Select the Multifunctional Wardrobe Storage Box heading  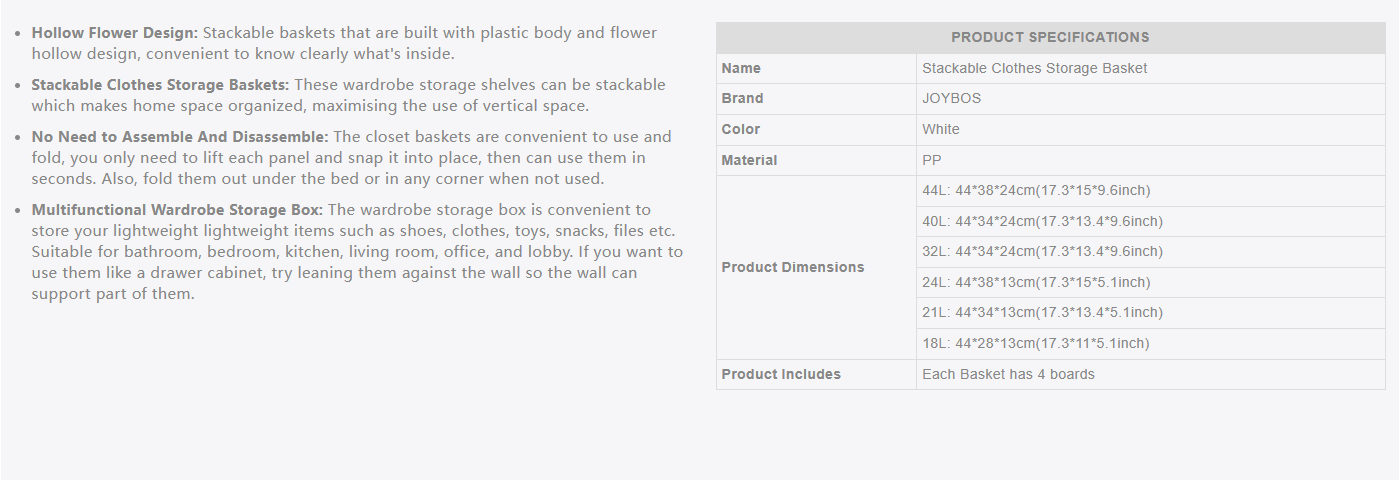(x=177, y=210)
